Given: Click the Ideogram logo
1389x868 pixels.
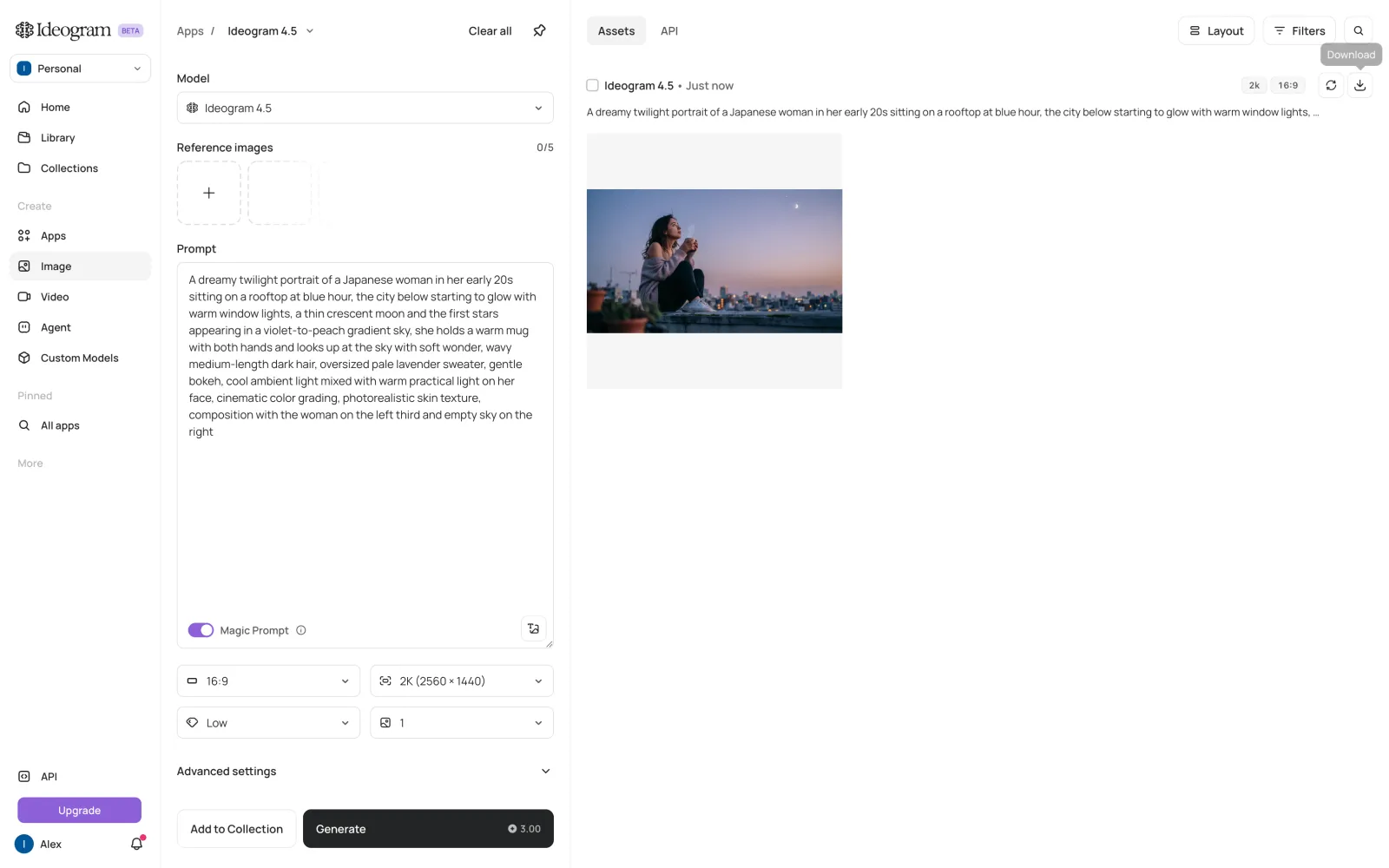Looking at the screenshot, I should (x=63, y=30).
